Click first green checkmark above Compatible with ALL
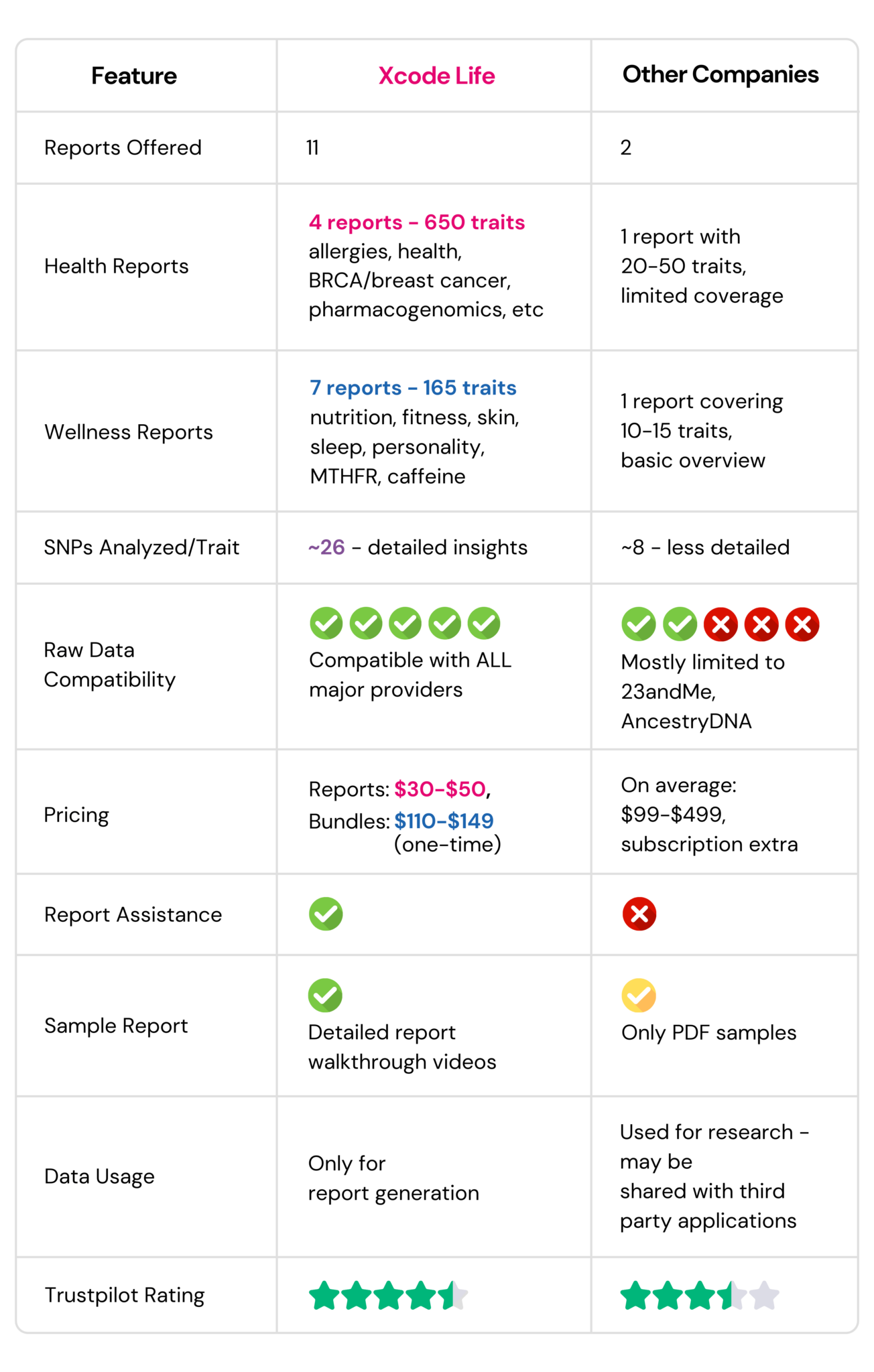Viewport: 874px width, 1372px height. [326, 623]
